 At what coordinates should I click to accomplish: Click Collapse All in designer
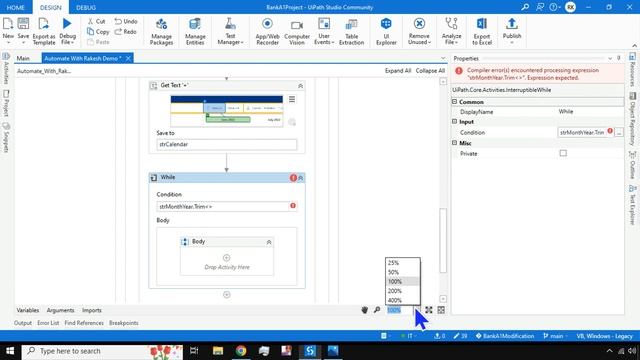[430, 71]
